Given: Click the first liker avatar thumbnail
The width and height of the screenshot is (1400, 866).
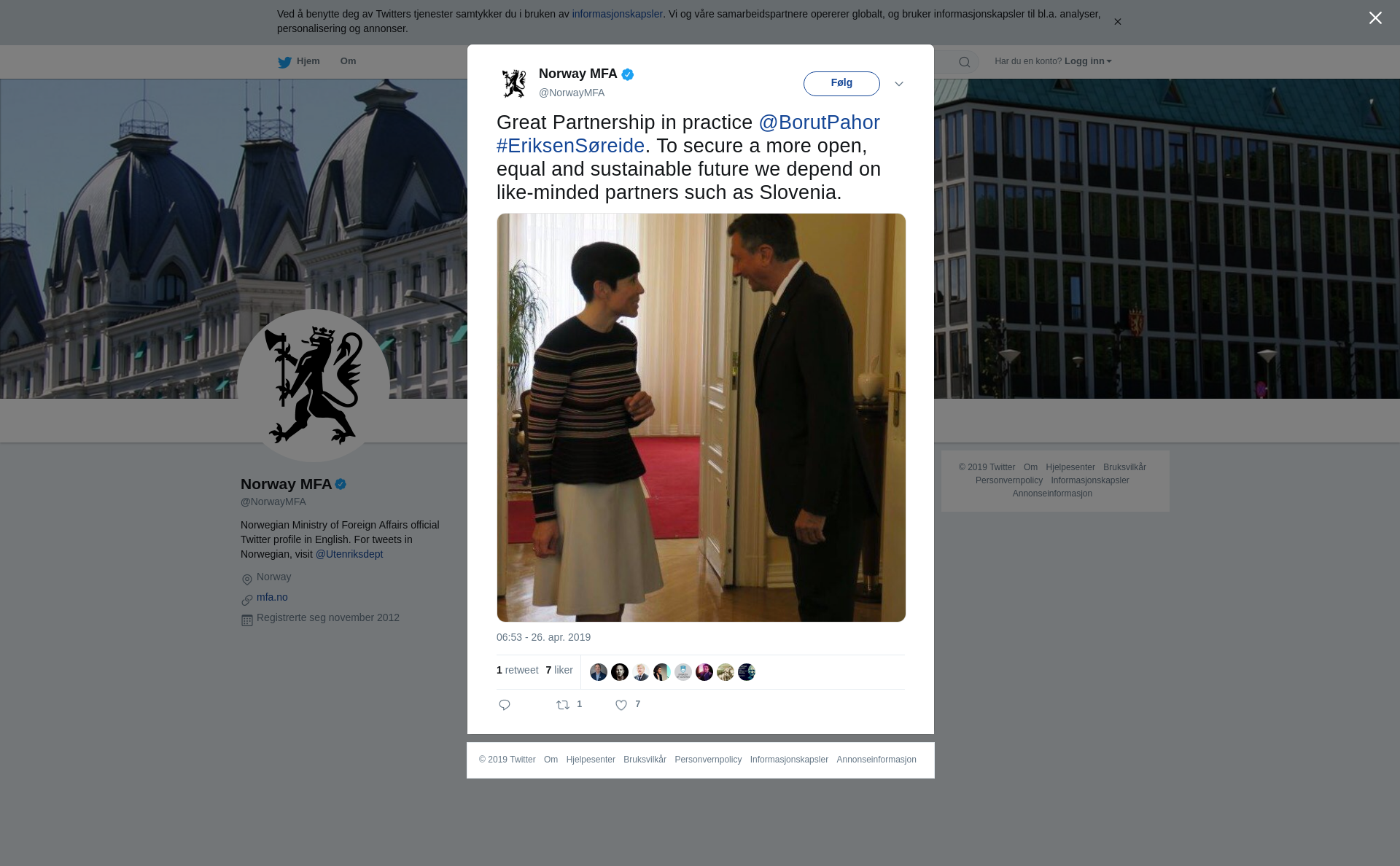Looking at the screenshot, I should click(x=599, y=672).
